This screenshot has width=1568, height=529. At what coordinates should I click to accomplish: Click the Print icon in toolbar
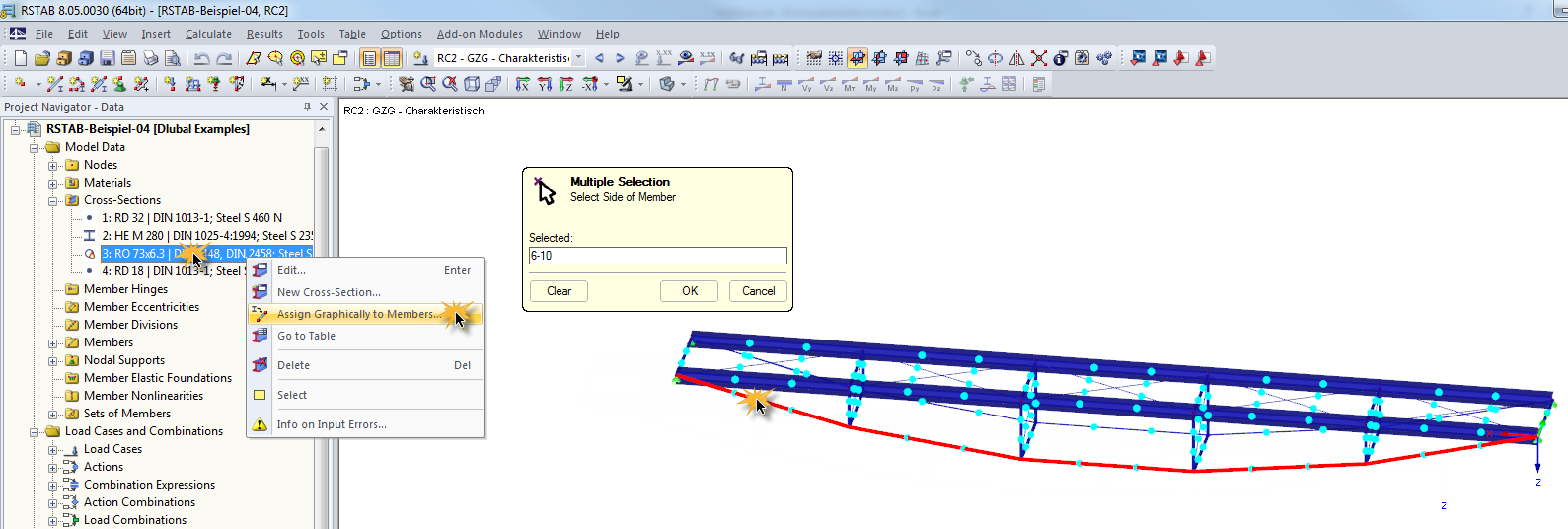(151, 58)
